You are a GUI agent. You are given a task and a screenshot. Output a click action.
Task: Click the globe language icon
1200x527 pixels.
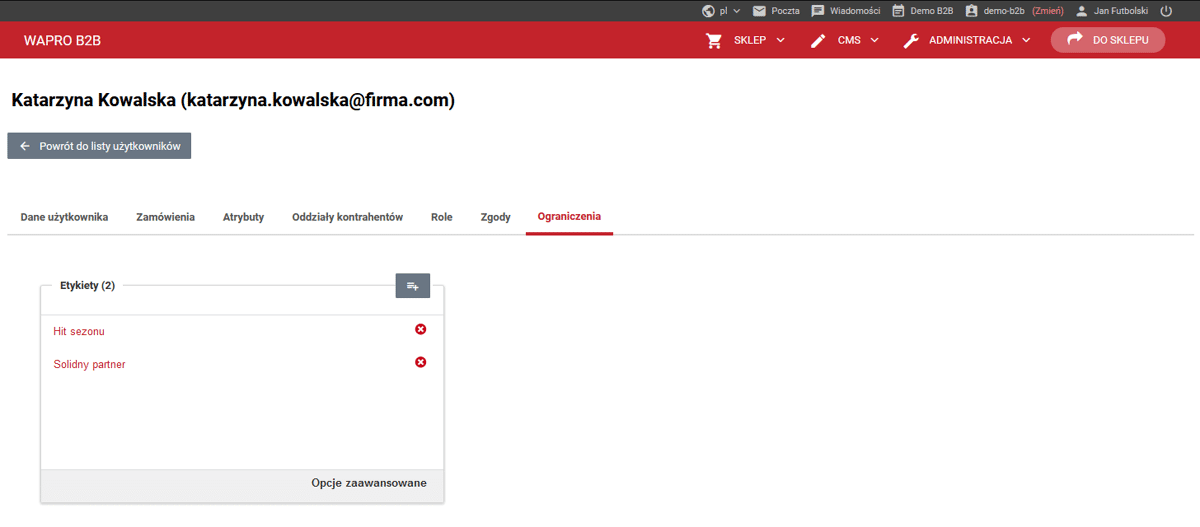[x=709, y=11]
